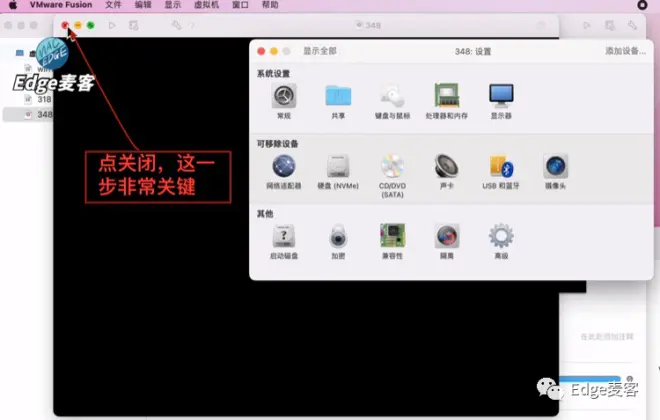The height and width of the screenshot is (420, 660).
Task: Open the 加密 encryption settings icon
Action: point(338,236)
